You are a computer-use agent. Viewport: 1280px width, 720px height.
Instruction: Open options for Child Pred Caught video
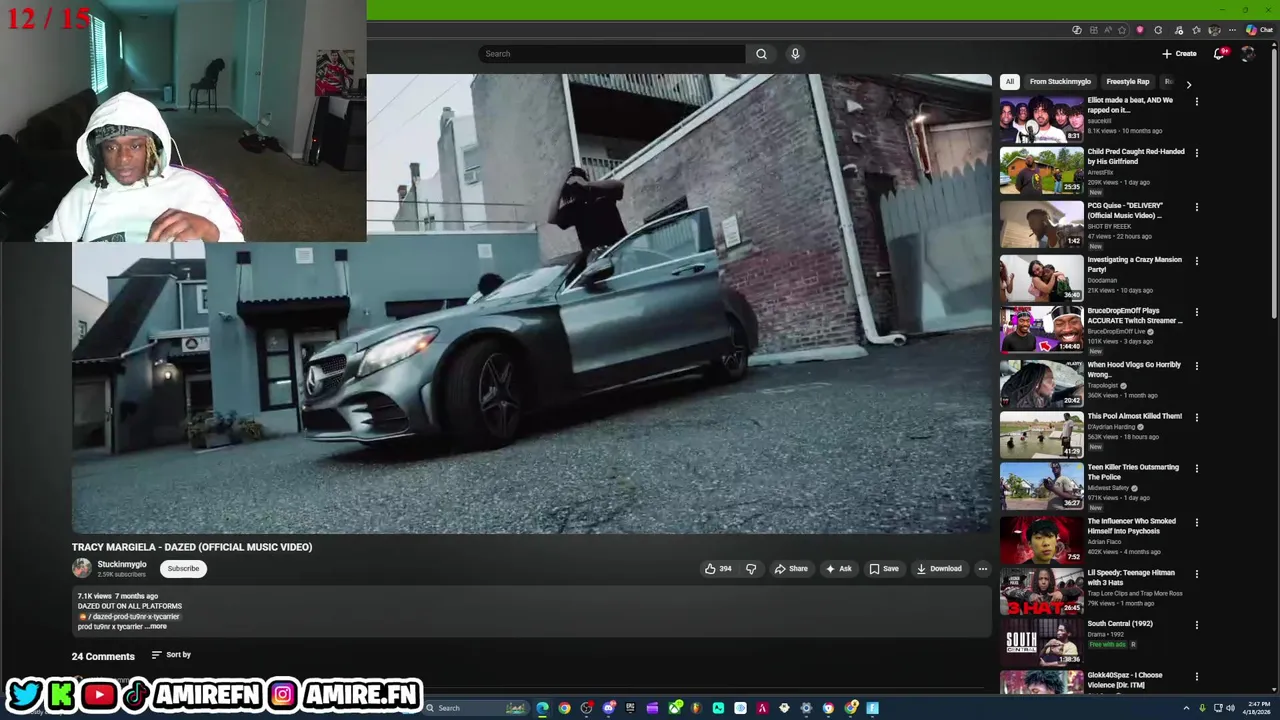point(1196,153)
